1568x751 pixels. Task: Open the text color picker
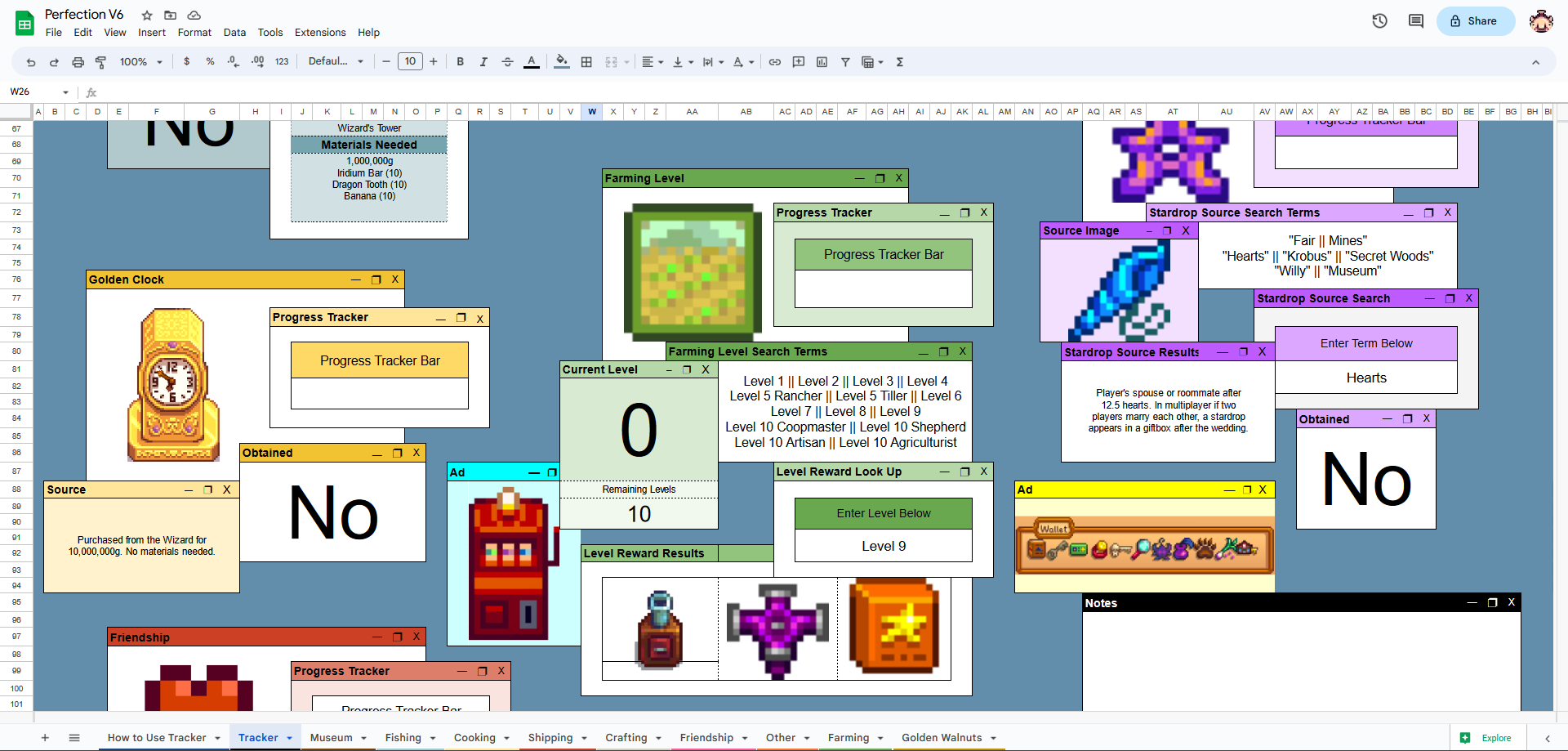(x=532, y=62)
